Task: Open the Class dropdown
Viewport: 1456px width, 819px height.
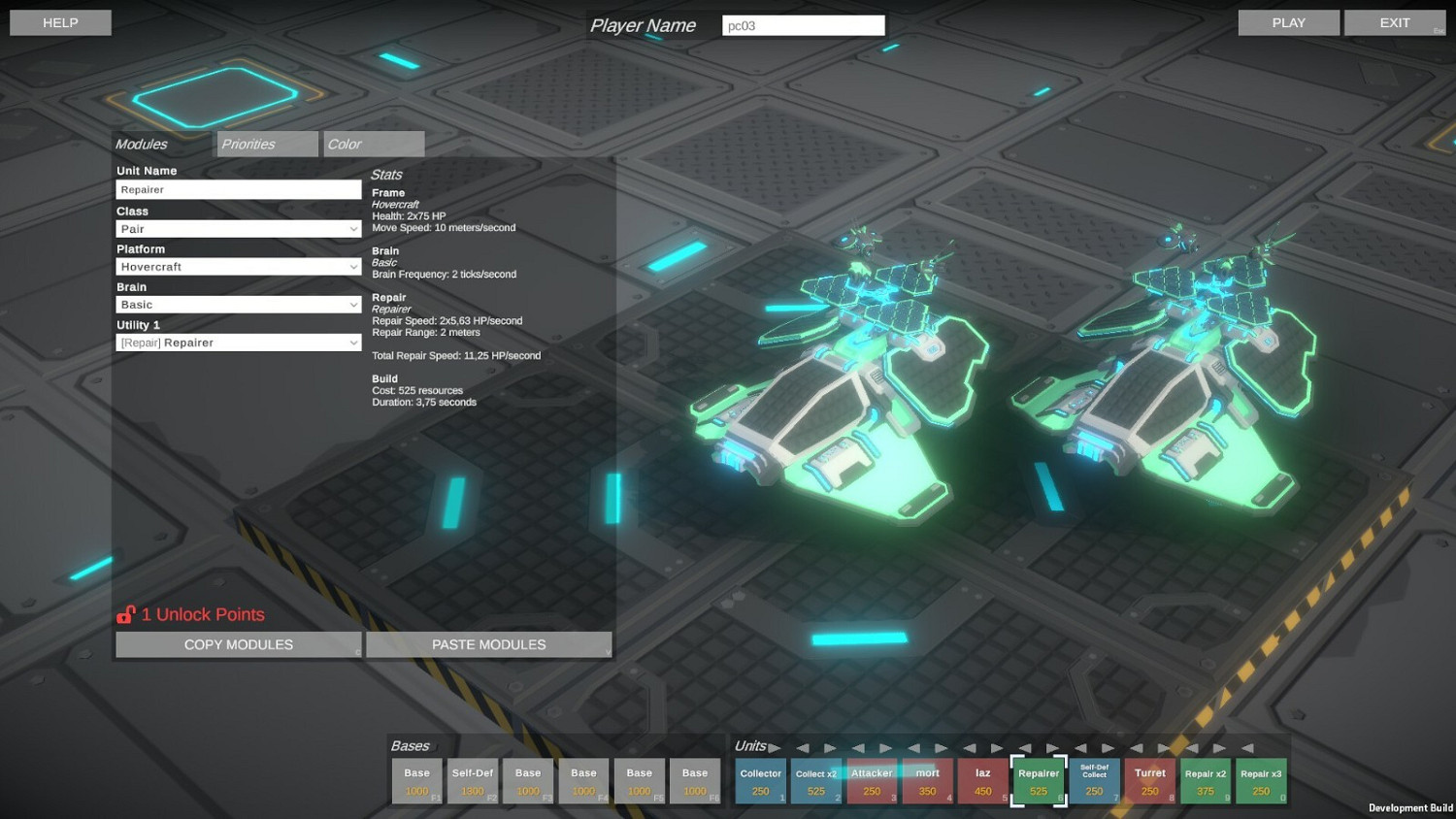Action: coord(238,228)
